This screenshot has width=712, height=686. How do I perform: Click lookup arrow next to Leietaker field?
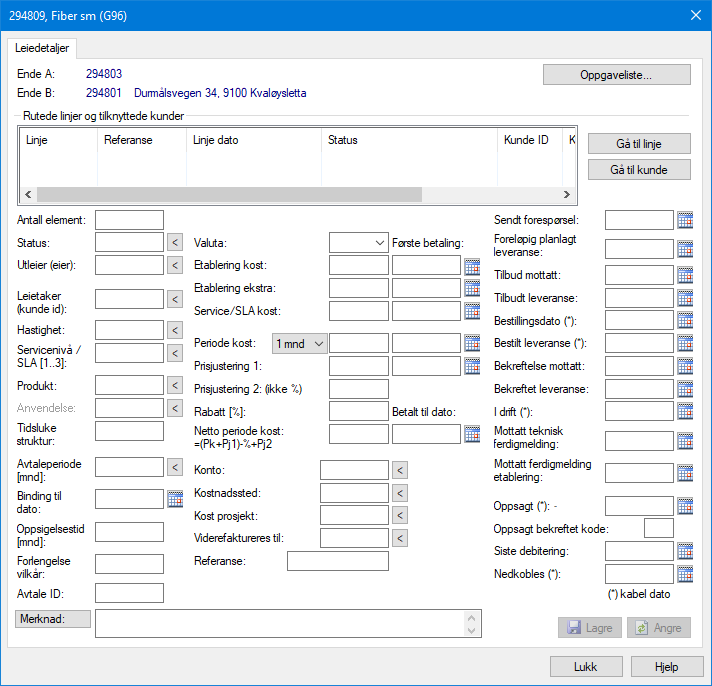[175, 299]
